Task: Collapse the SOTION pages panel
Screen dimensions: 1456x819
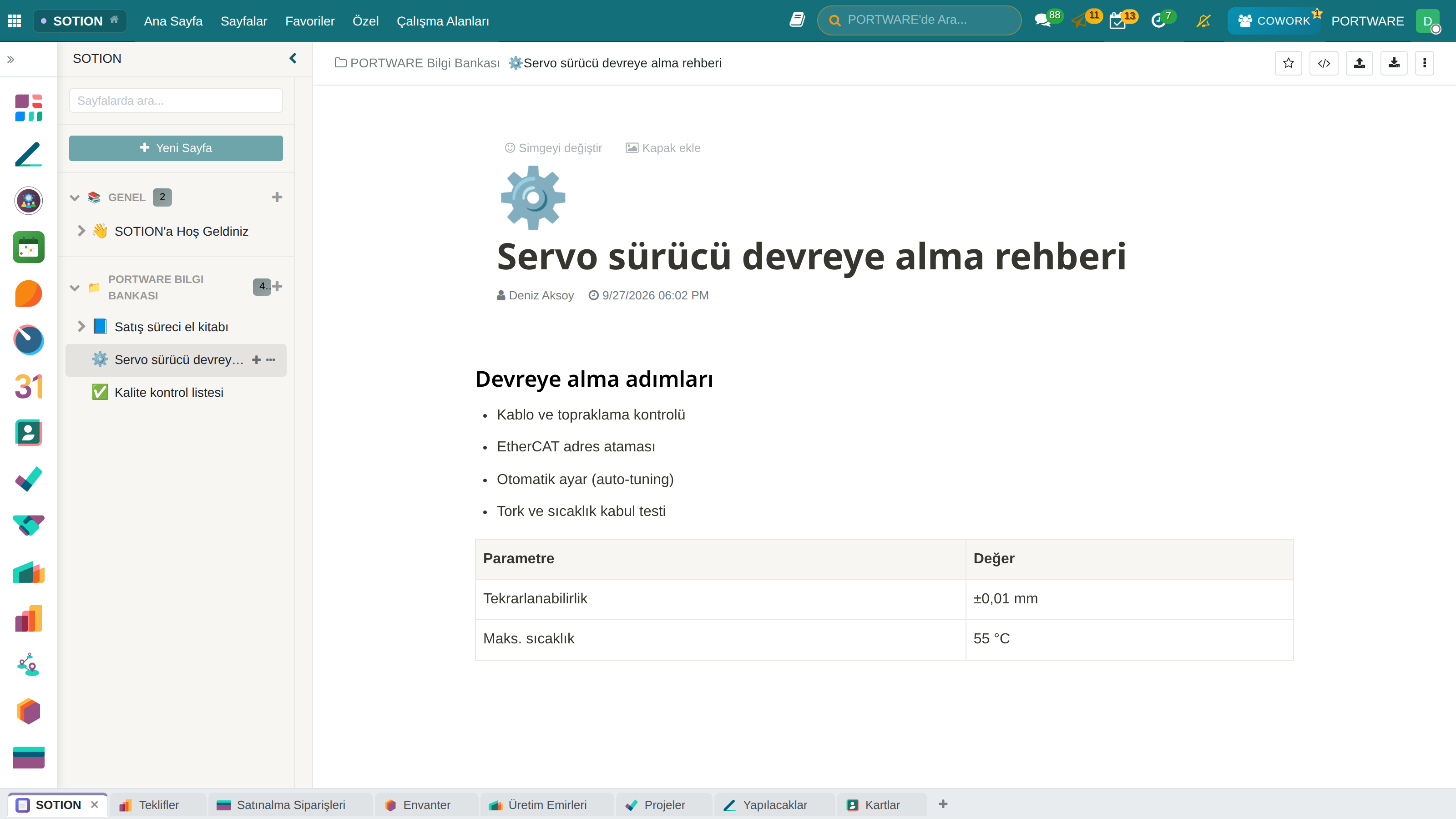Action: click(293, 58)
